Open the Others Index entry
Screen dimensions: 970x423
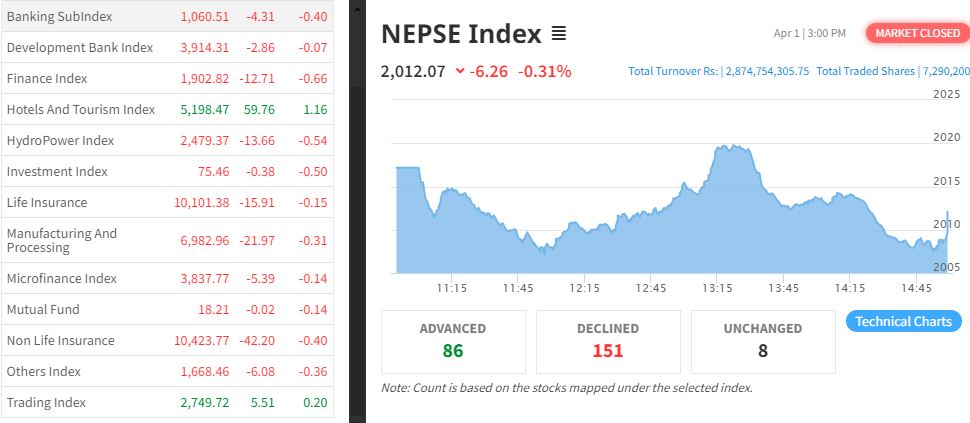[44, 372]
